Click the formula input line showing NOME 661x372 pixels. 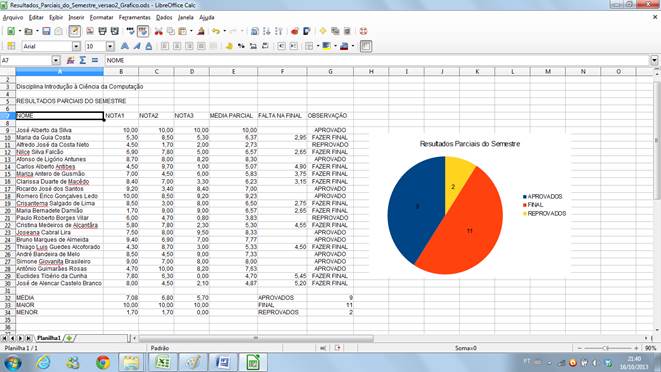377,60
